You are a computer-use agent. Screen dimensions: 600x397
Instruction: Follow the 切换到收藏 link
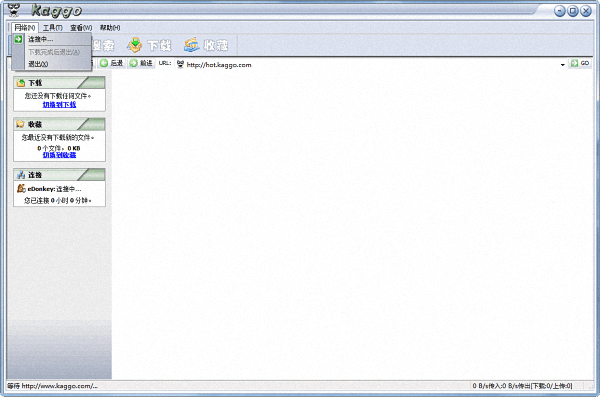59,155
